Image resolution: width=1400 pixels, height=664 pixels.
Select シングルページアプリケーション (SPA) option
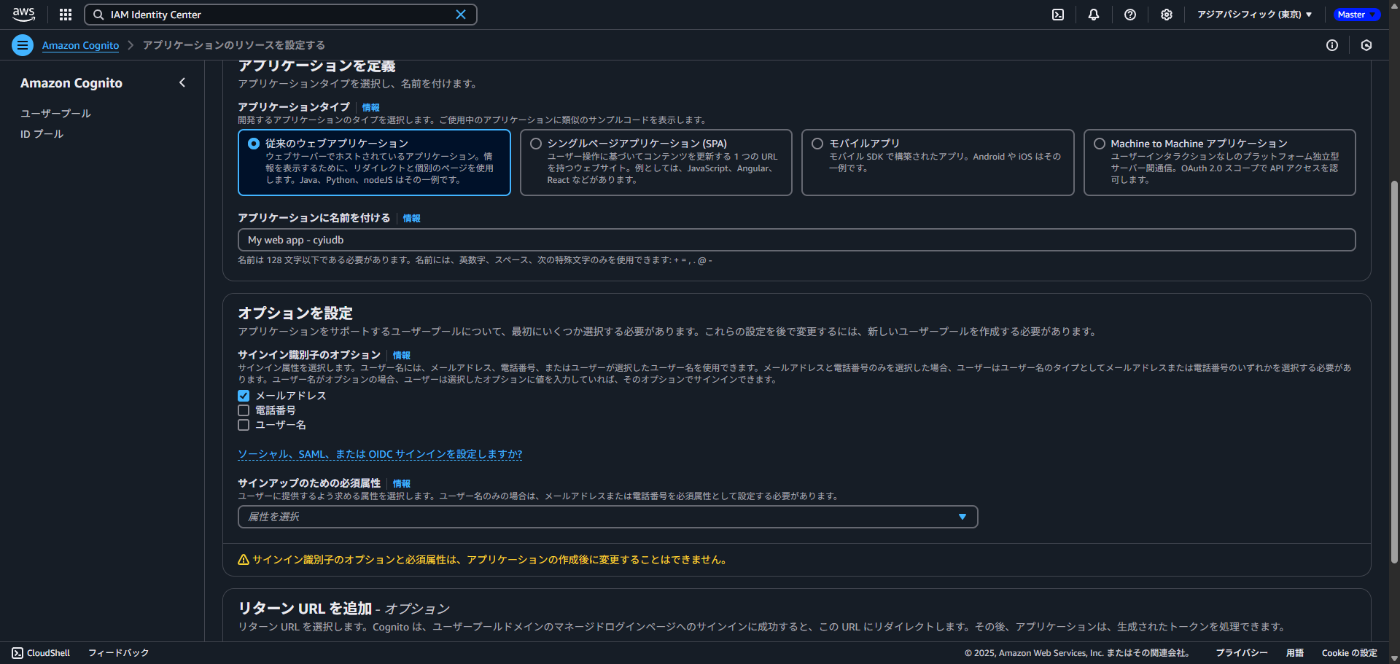(536, 144)
